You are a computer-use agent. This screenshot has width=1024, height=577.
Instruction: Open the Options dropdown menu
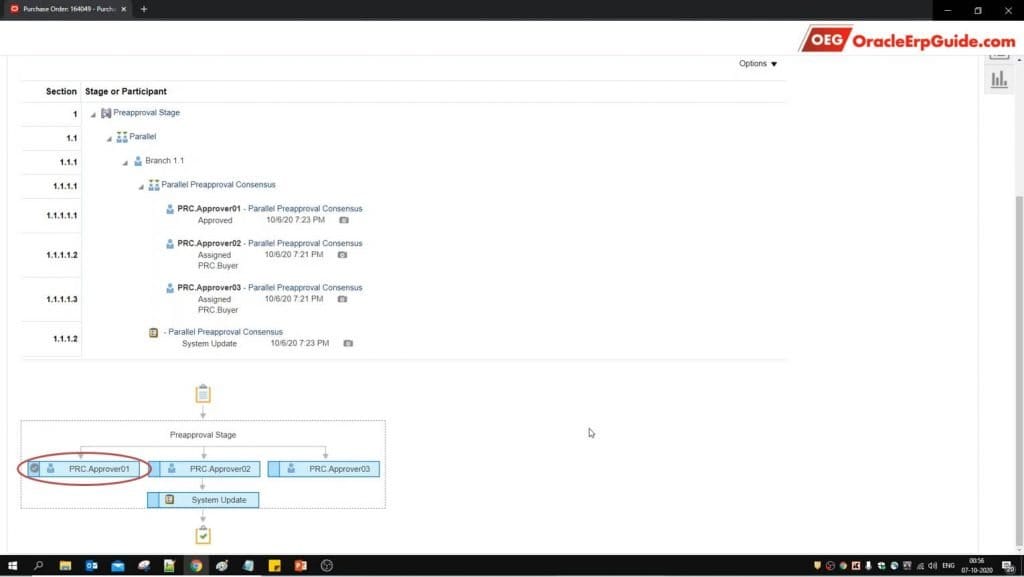click(x=758, y=64)
